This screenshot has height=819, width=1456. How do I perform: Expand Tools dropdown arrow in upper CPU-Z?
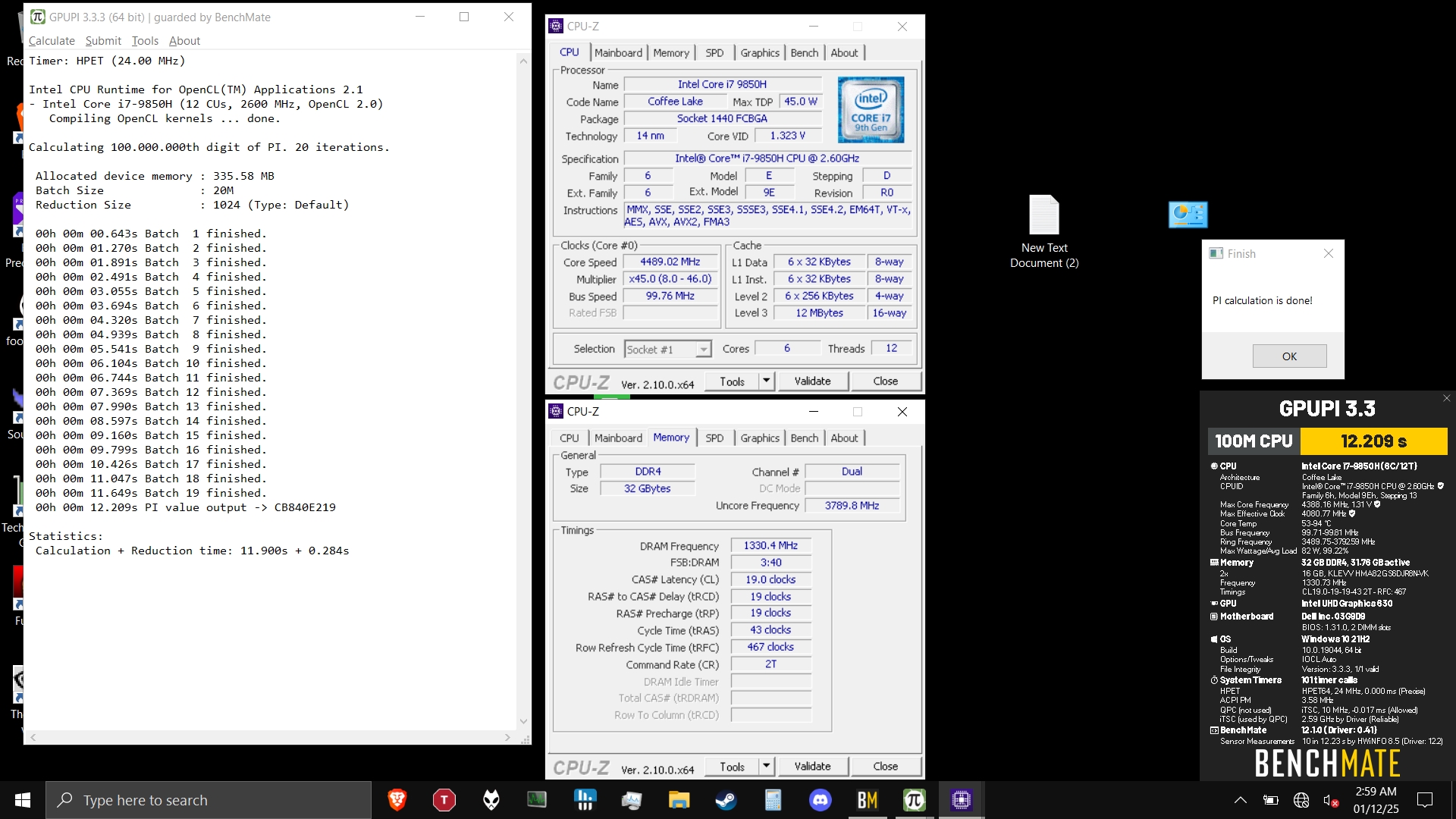tap(767, 381)
